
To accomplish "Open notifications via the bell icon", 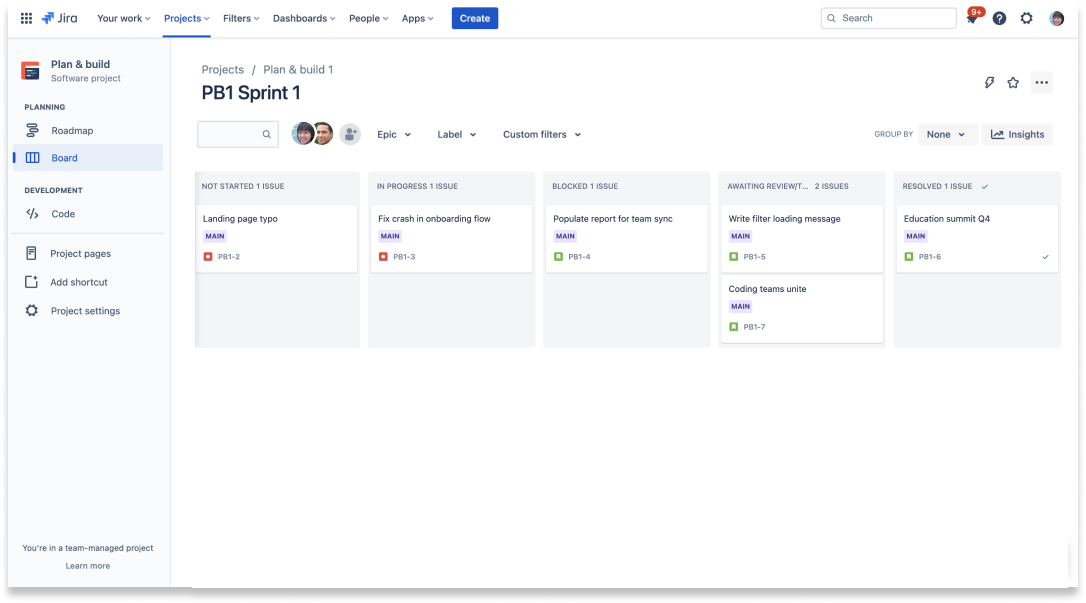I will pyautogui.click(x=971, y=18).
